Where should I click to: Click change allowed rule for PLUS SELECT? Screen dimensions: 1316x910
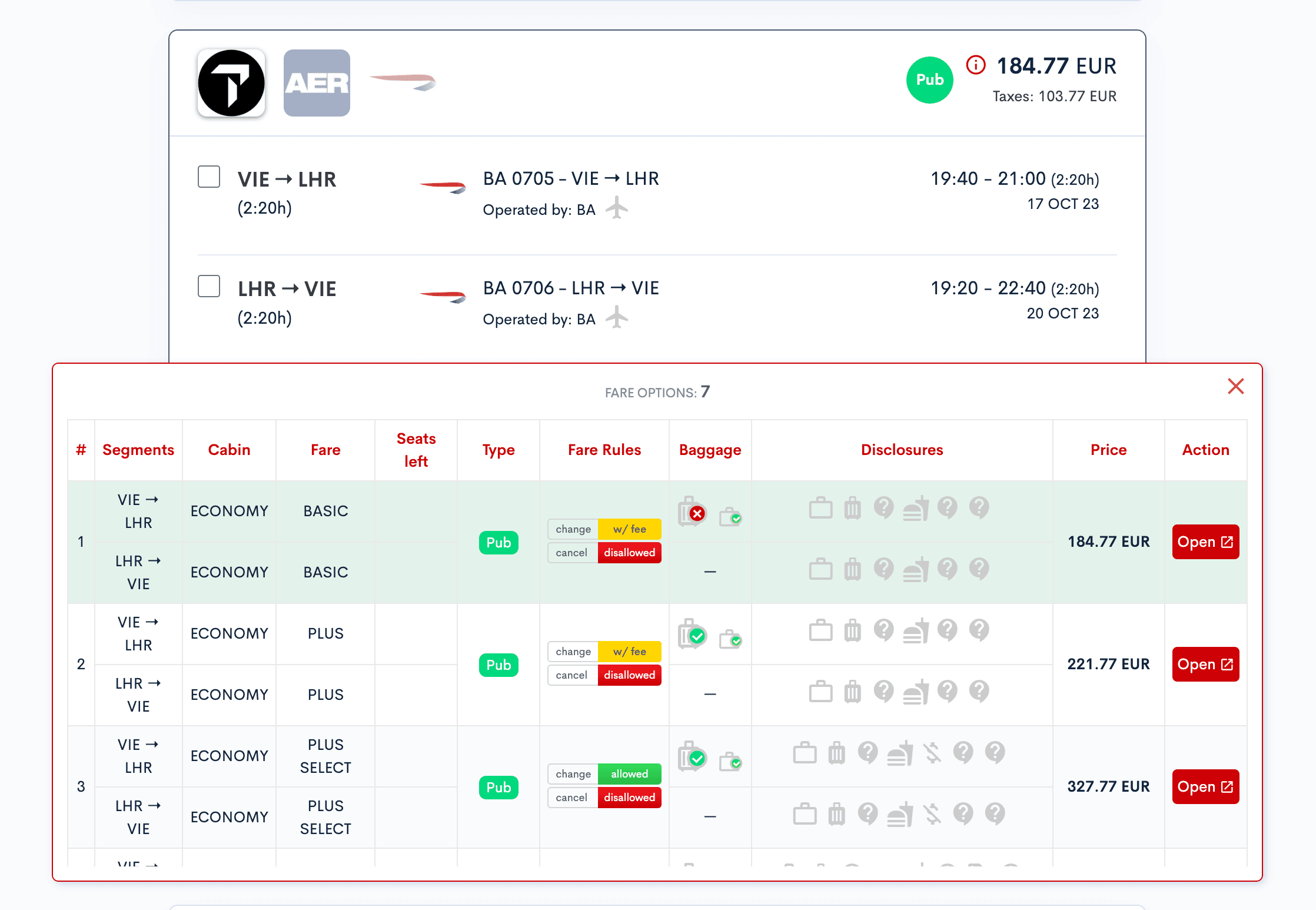[x=604, y=774]
